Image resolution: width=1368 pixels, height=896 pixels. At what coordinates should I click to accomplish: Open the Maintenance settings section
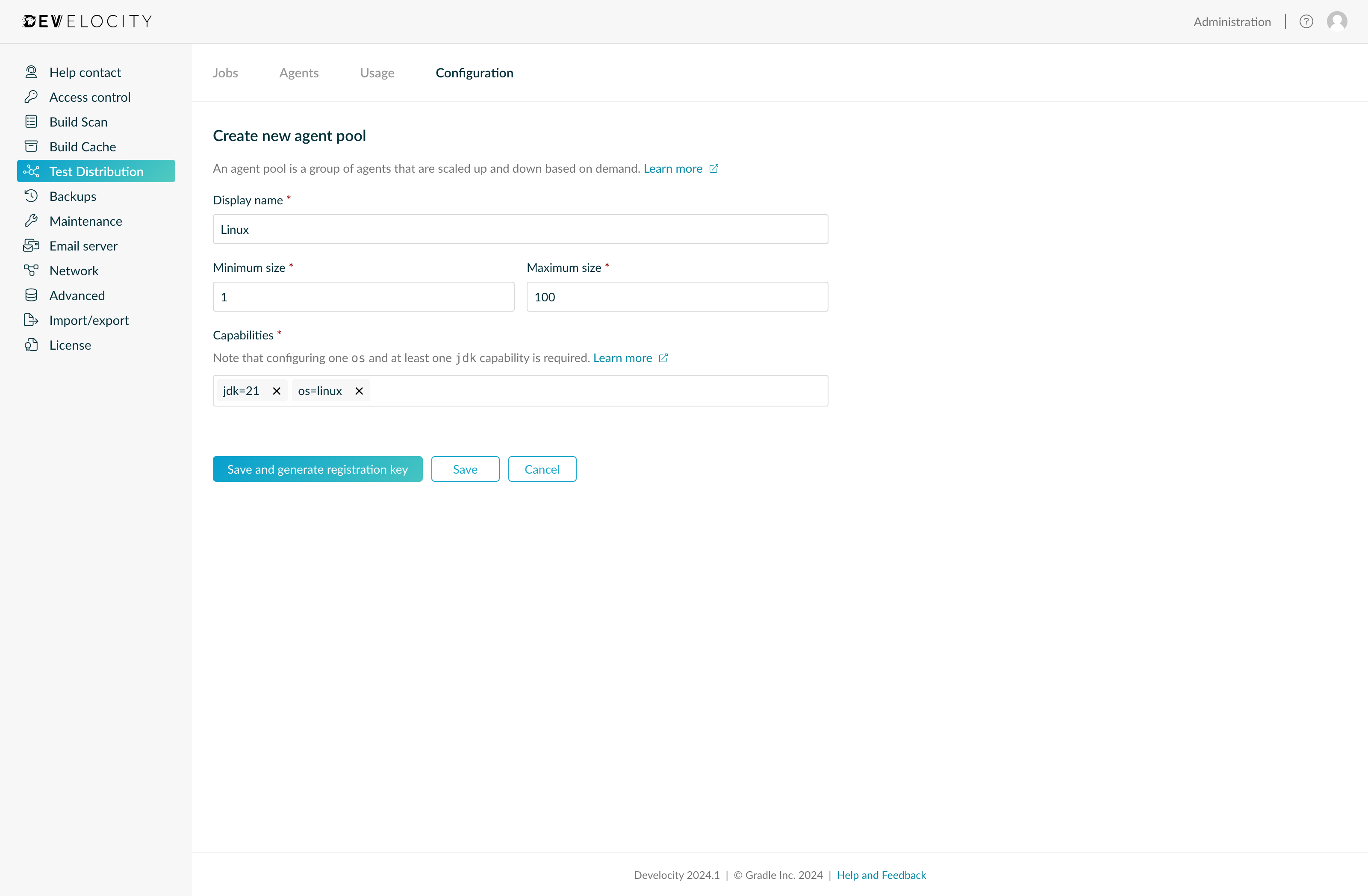click(x=85, y=221)
